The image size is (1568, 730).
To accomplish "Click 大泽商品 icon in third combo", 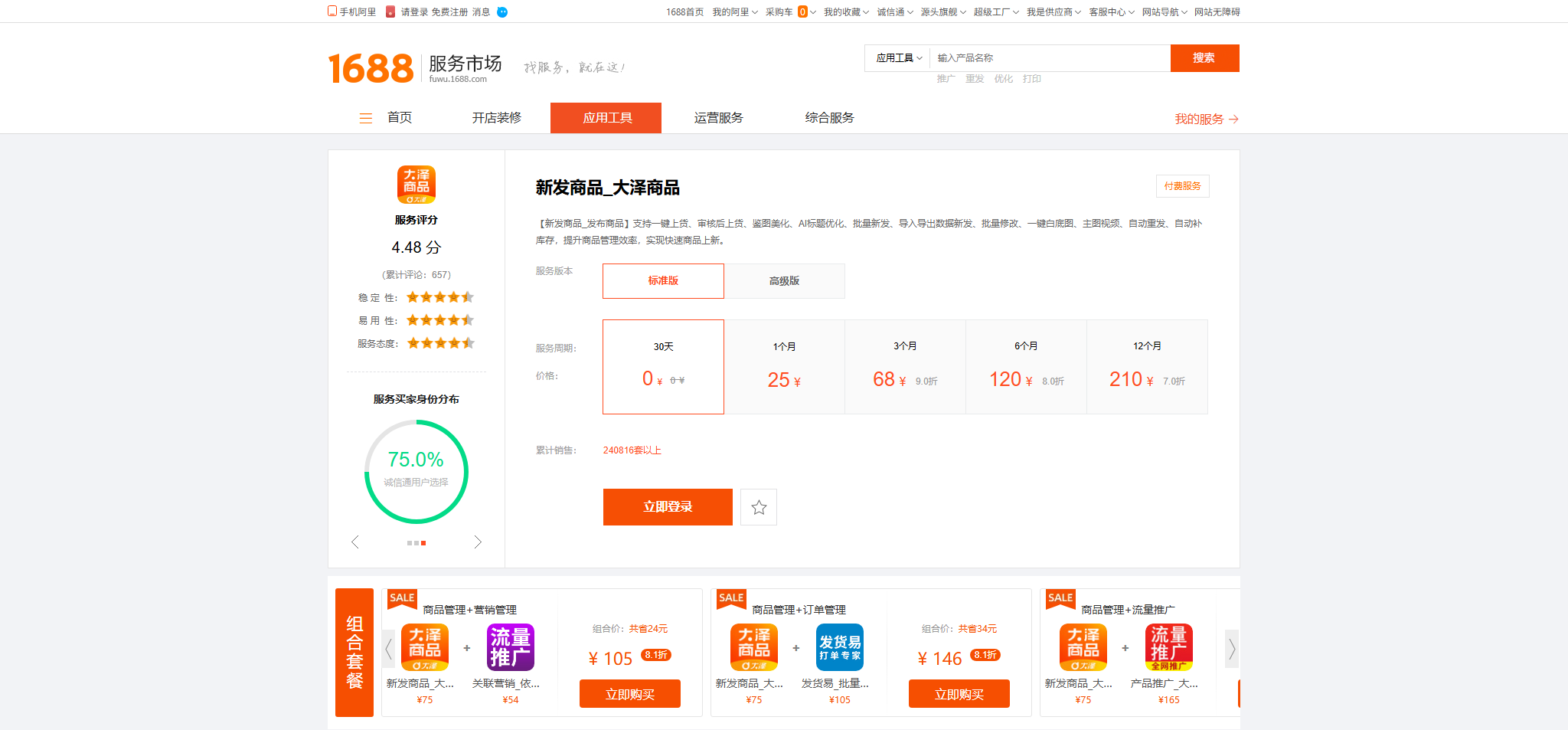I will point(1083,647).
